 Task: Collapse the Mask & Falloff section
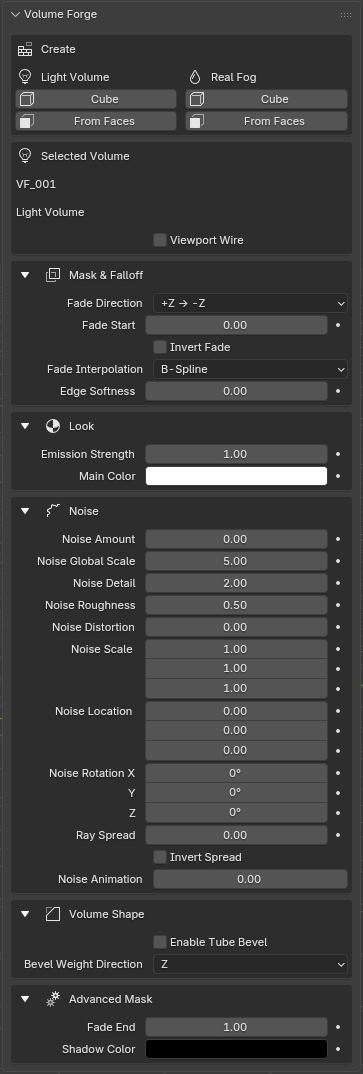(x=25, y=275)
